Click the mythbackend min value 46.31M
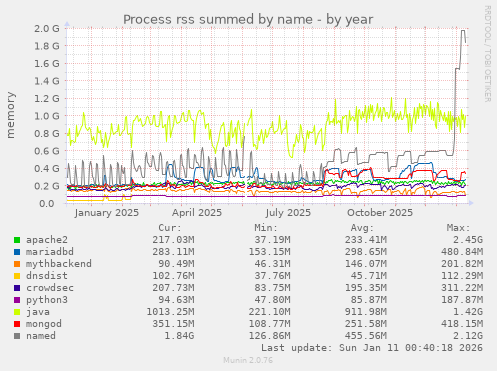The width and height of the screenshot is (497, 371). click(x=272, y=264)
